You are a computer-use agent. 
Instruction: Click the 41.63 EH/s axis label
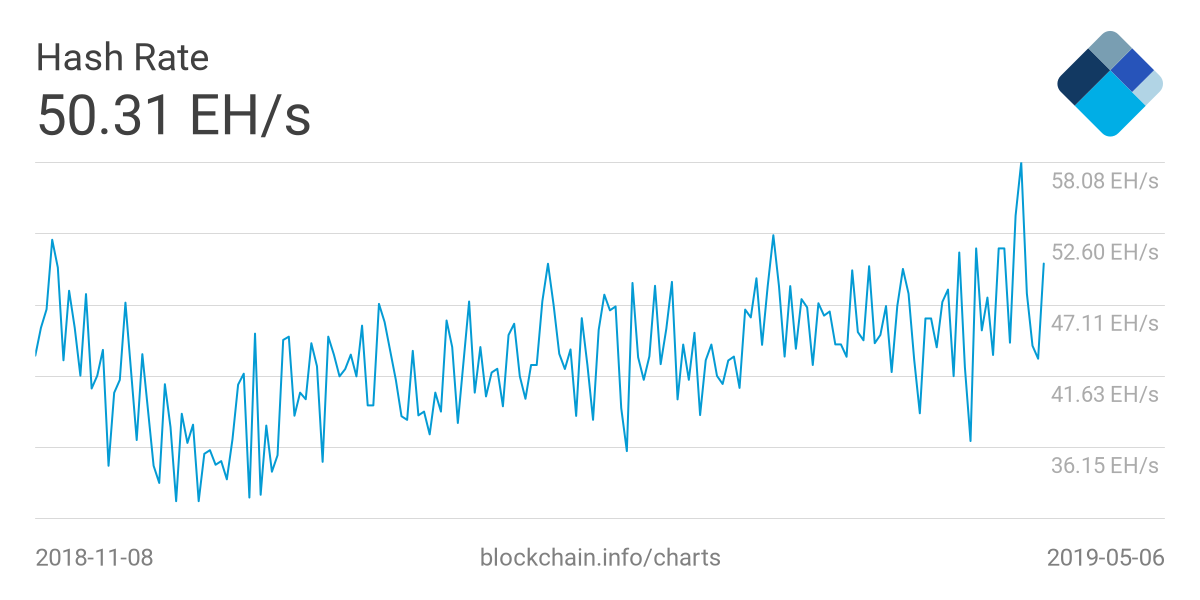click(1104, 394)
